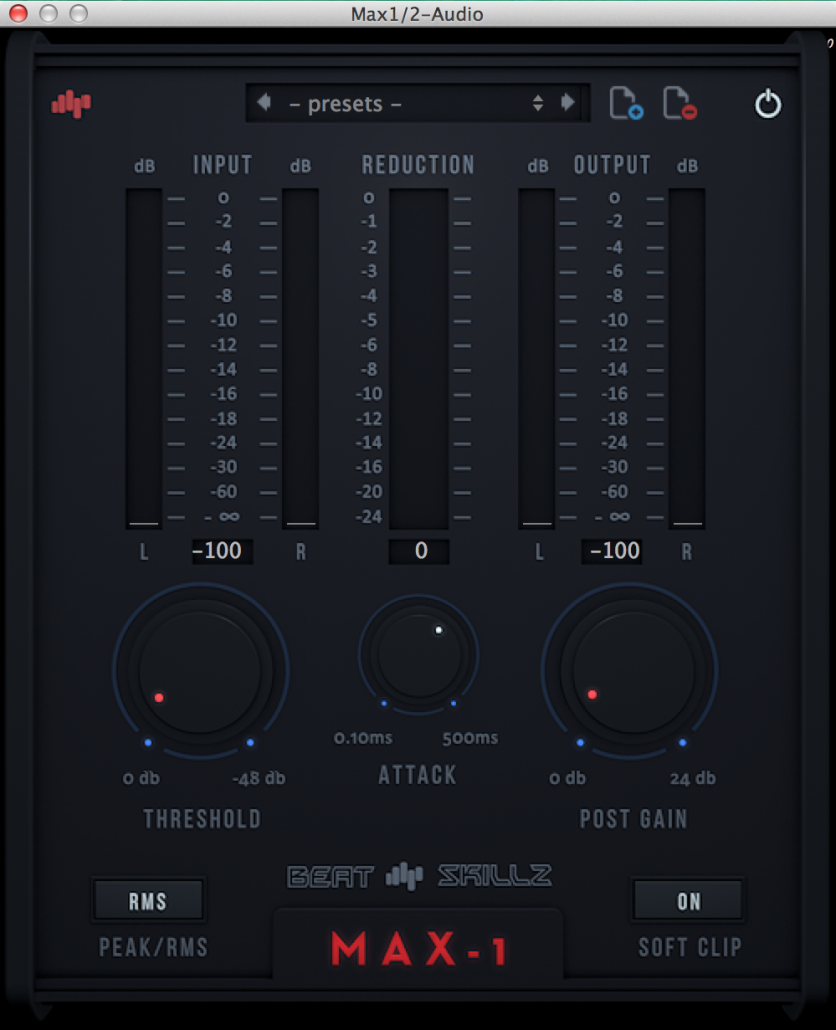This screenshot has height=1030, width=836.
Task: Save new preset with the add-file icon
Action: pyautogui.click(x=626, y=103)
